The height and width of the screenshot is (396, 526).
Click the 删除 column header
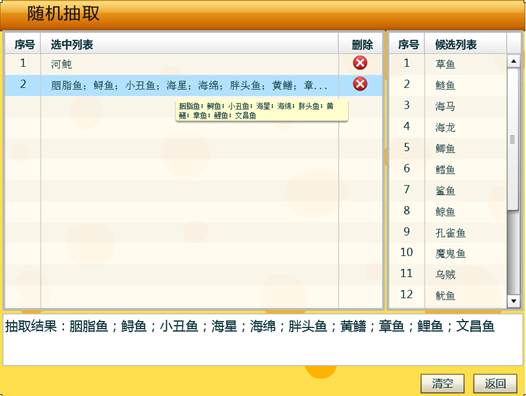click(362, 44)
